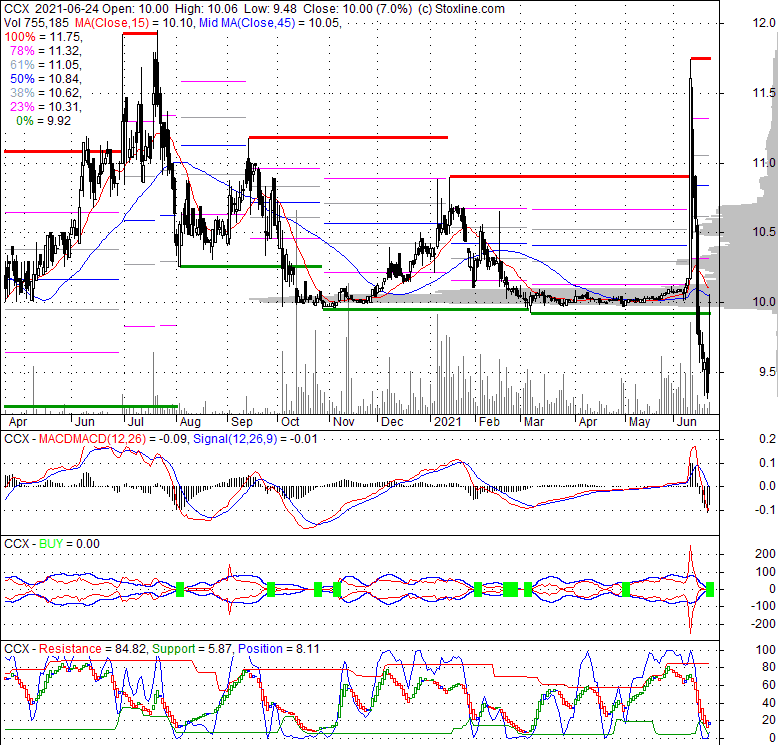Click the 'Position = 8.11' legend
The width and height of the screenshot is (780, 745).
pos(278,649)
